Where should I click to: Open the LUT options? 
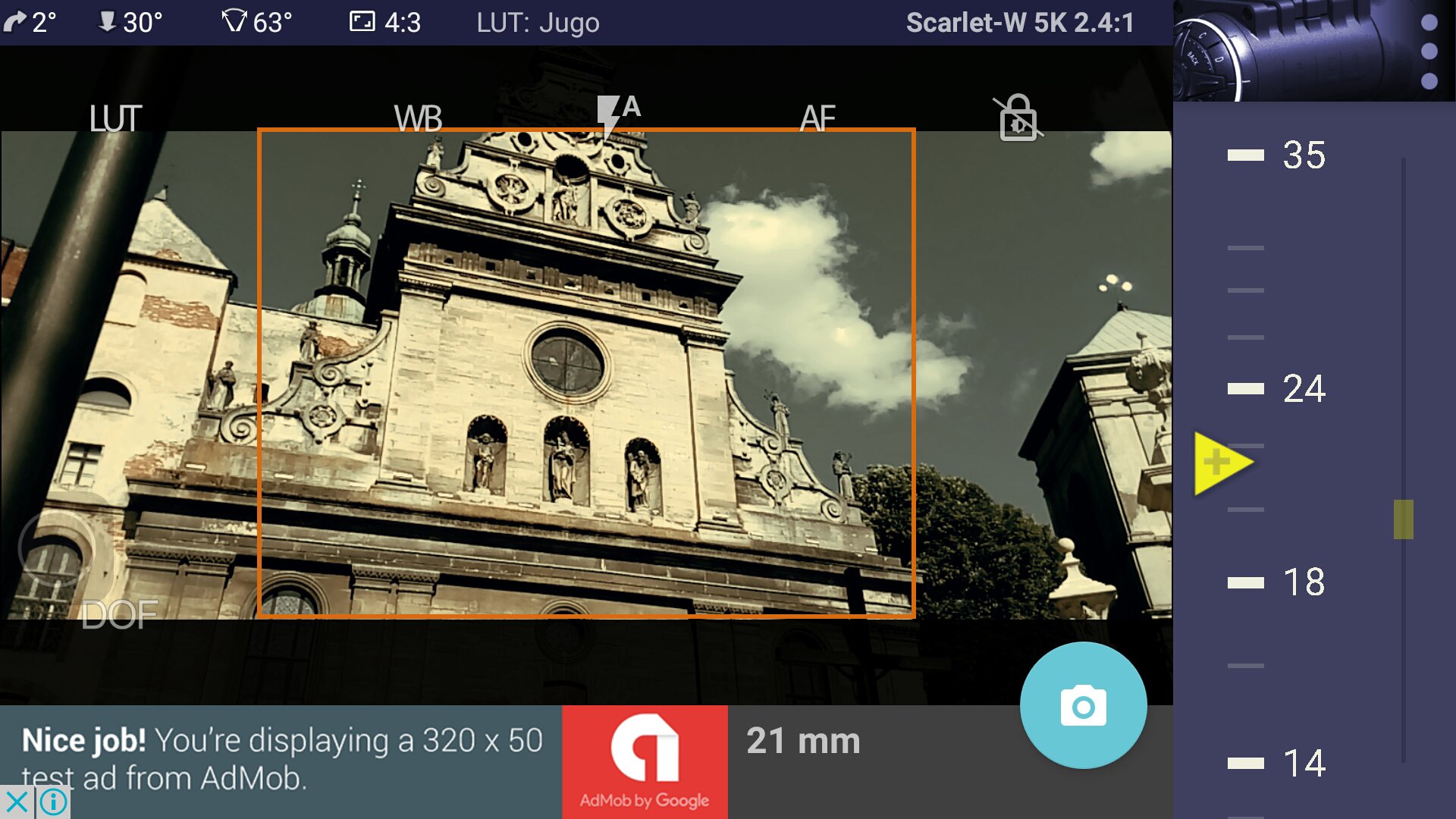(115, 118)
